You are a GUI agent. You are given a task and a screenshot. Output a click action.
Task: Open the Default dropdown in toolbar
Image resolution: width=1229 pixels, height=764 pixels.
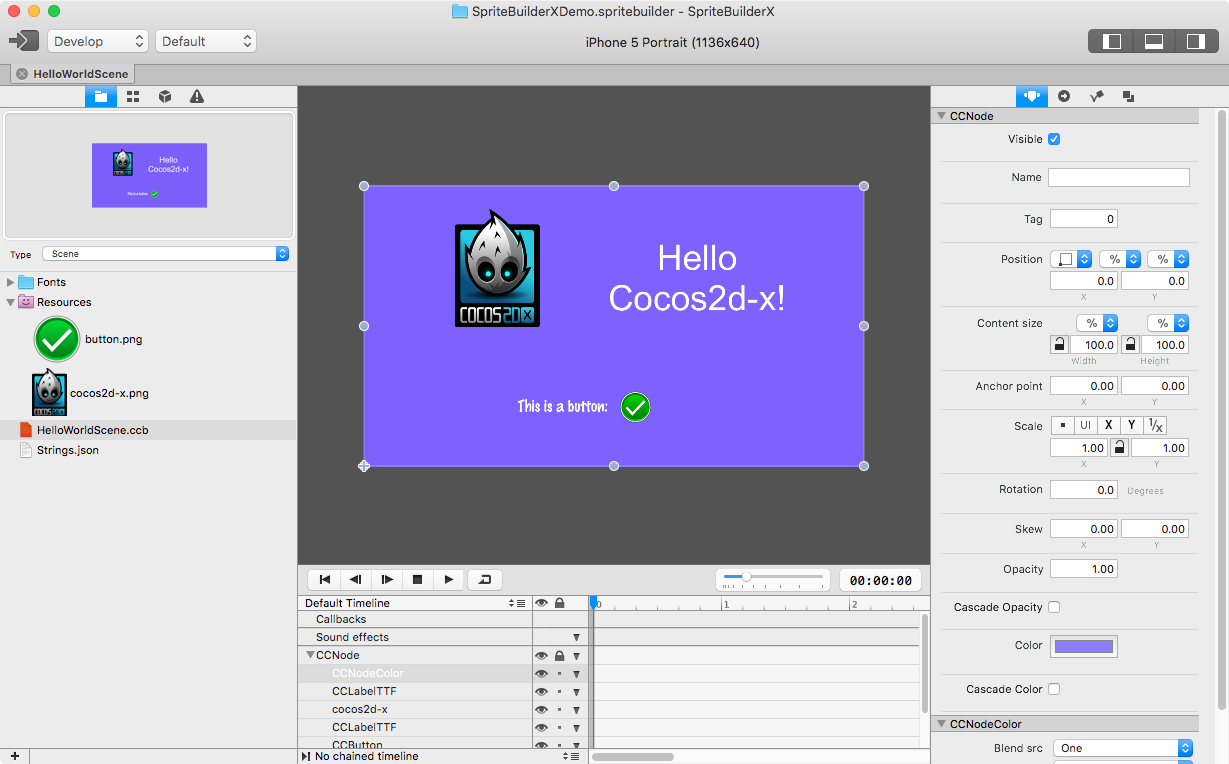pyautogui.click(x=206, y=41)
